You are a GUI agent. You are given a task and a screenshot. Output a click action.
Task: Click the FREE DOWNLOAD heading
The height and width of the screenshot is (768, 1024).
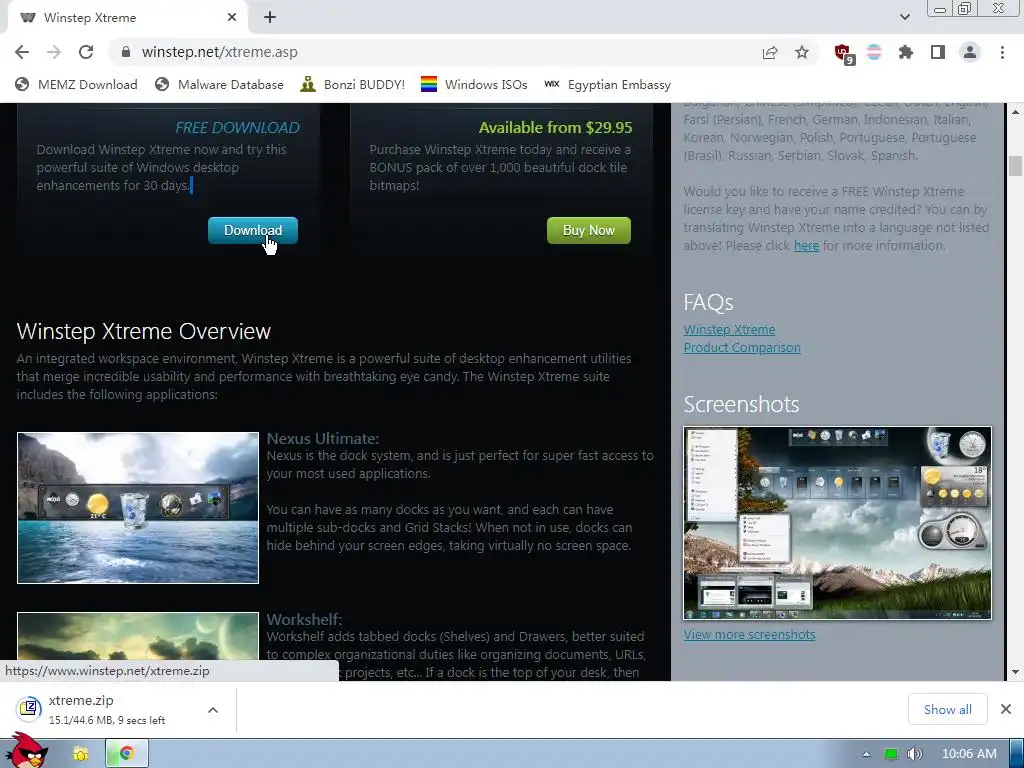[238, 128]
